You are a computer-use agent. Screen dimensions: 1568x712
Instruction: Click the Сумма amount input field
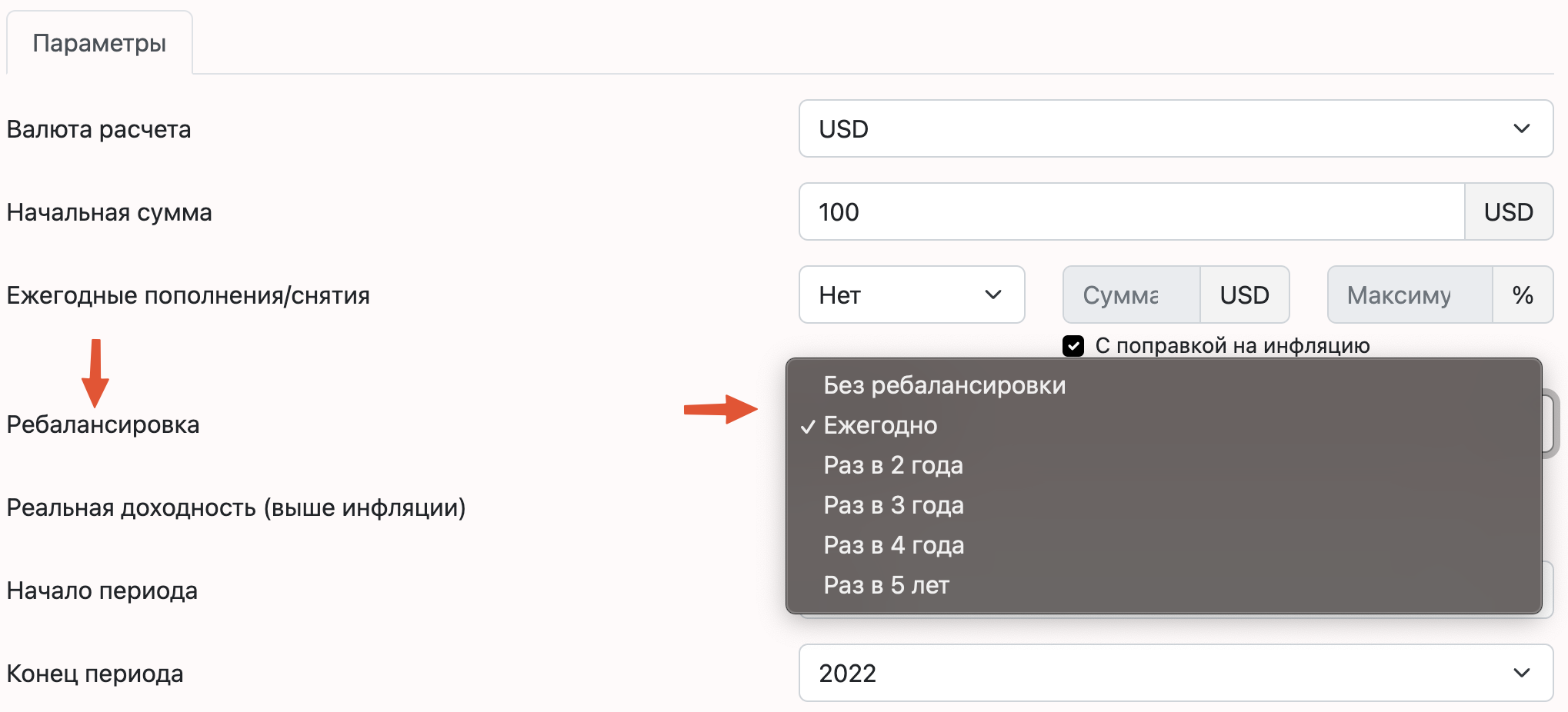tap(1131, 294)
